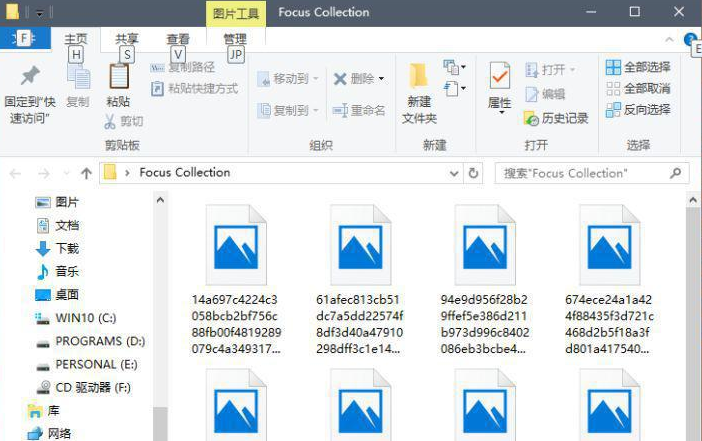Click 全部取消 select none
Image resolution: width=702 pixels, height=441 pixels.
(638, 88)
